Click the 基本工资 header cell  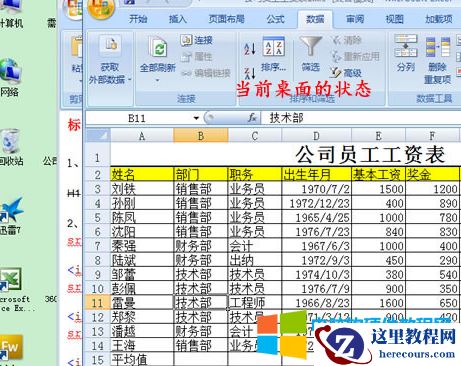point(378,174)
